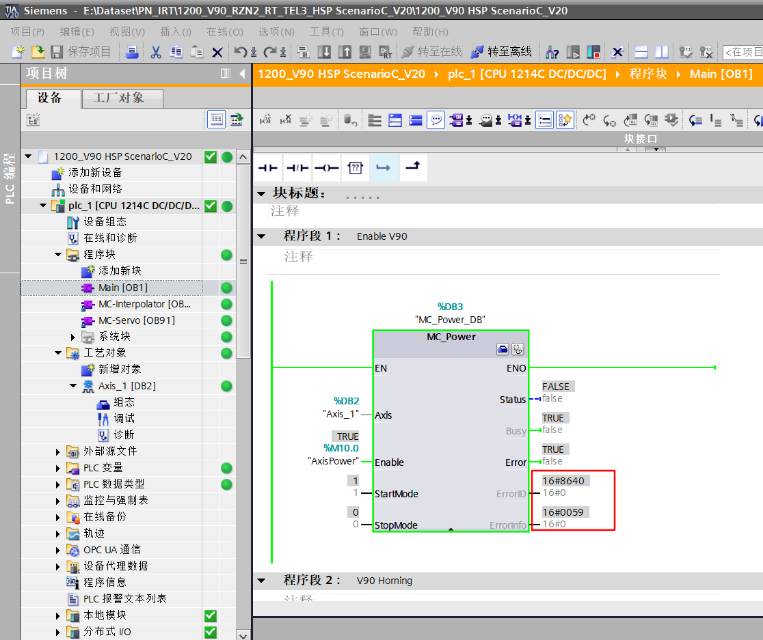Click the stop CPU icon

[x=594, y=52]
